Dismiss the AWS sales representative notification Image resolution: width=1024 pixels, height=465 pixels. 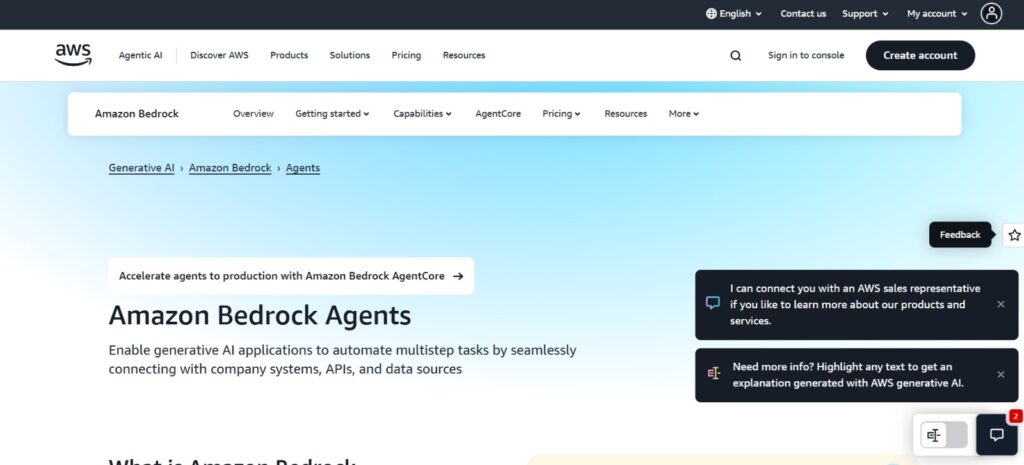1000,304
